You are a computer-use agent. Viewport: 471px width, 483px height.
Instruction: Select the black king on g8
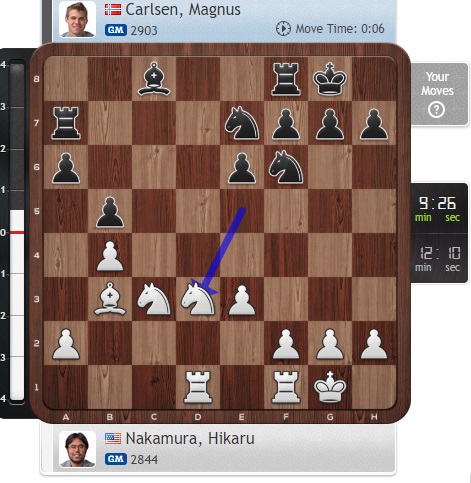tap(330, 79)
